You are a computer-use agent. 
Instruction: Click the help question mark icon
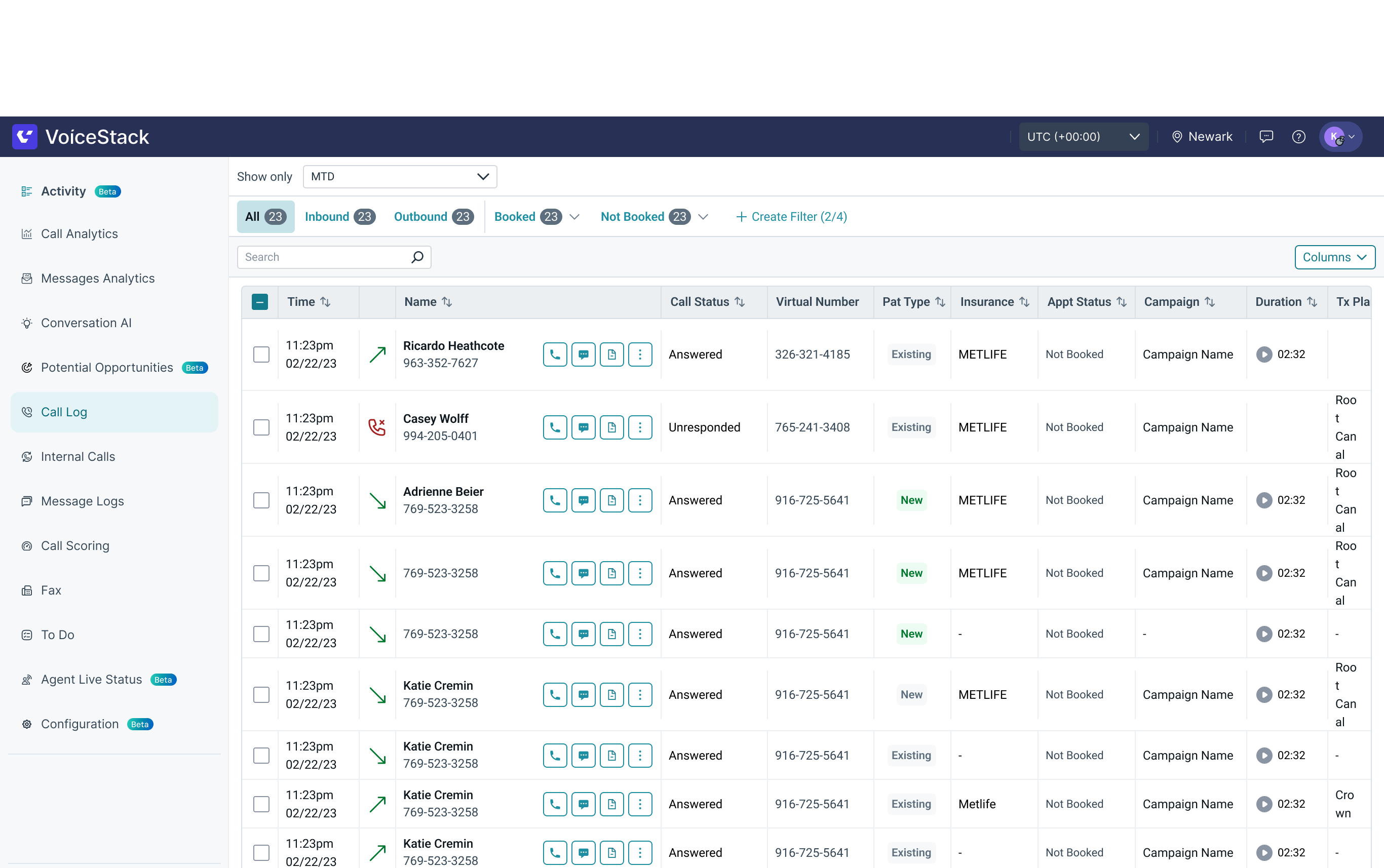point(1298,137)
